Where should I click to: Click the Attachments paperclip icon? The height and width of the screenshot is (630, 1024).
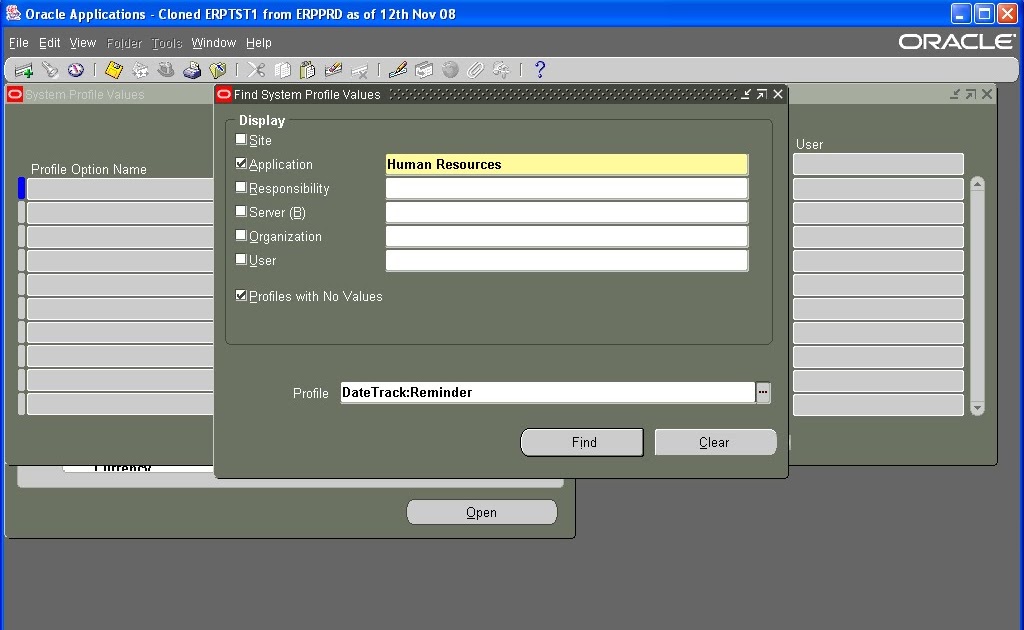point(475,70)
